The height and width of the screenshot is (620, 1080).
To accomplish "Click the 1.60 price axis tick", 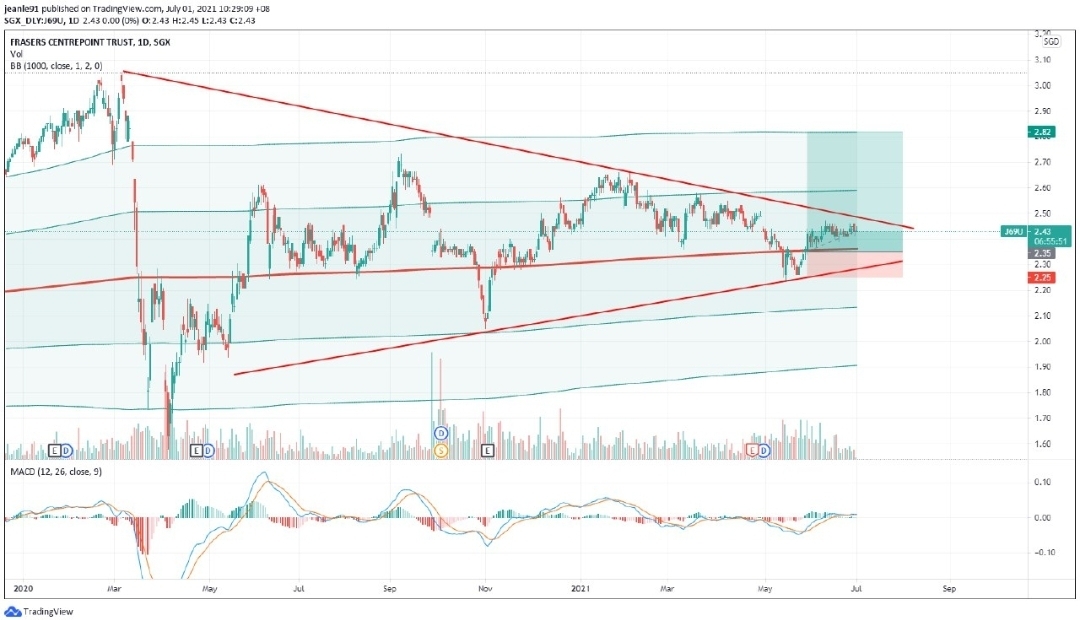I will 1042,444.
